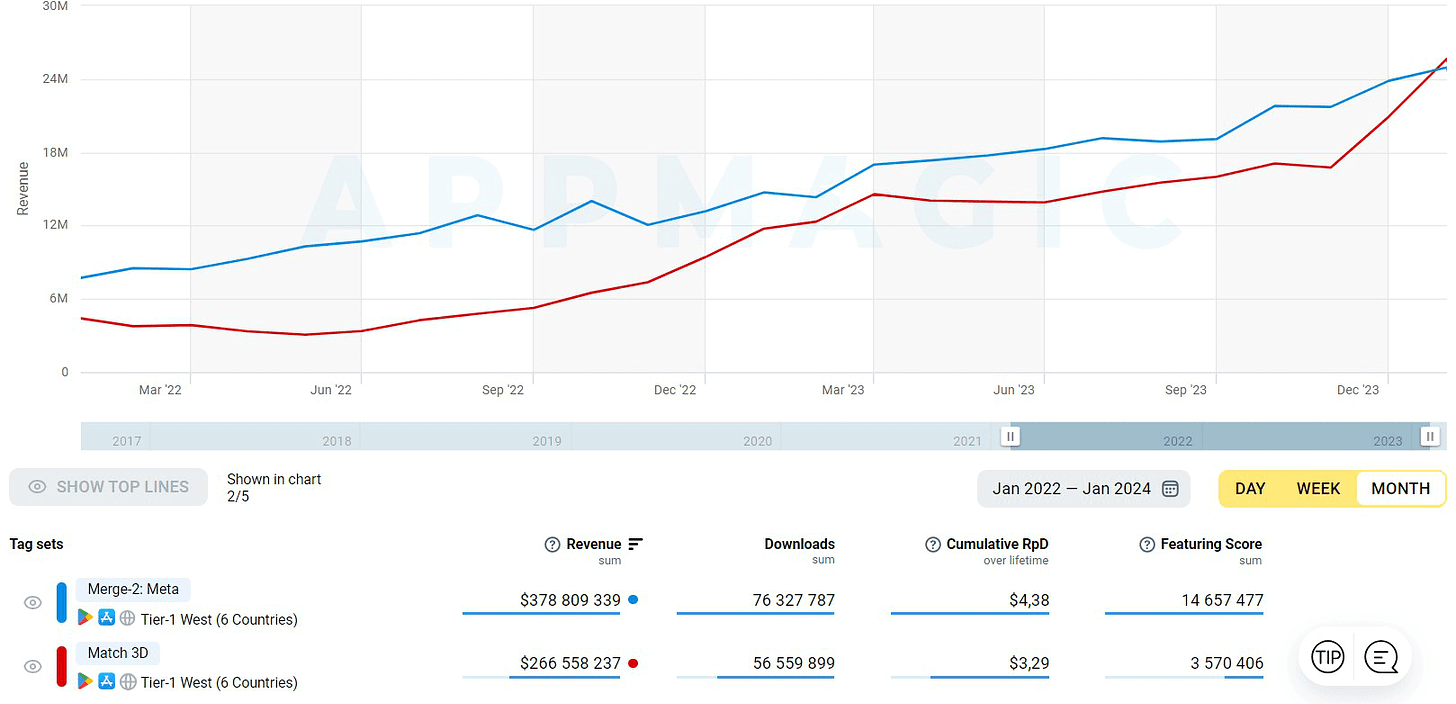
Task: Open the chat feedback bubble icon
Action: 1381,658
